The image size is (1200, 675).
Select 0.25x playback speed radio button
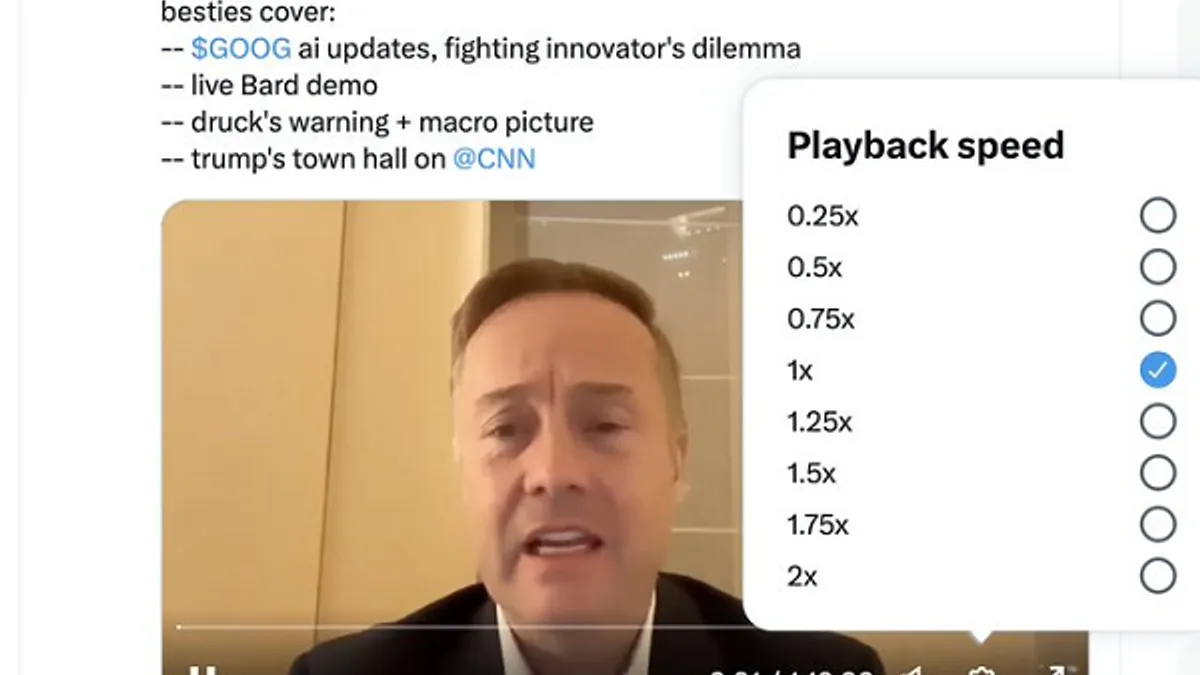point(1157,215)
